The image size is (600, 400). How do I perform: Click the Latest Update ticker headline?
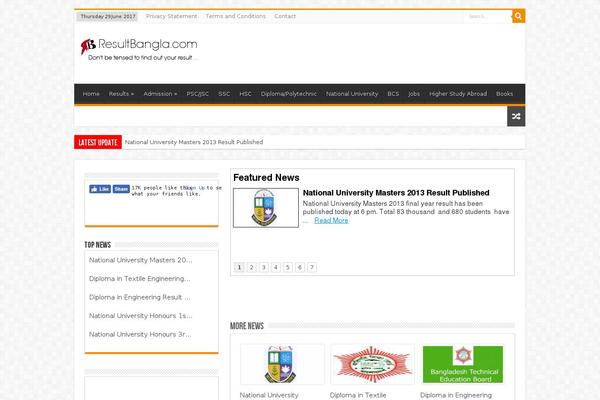pyautogui.click(x=194, y=142)
